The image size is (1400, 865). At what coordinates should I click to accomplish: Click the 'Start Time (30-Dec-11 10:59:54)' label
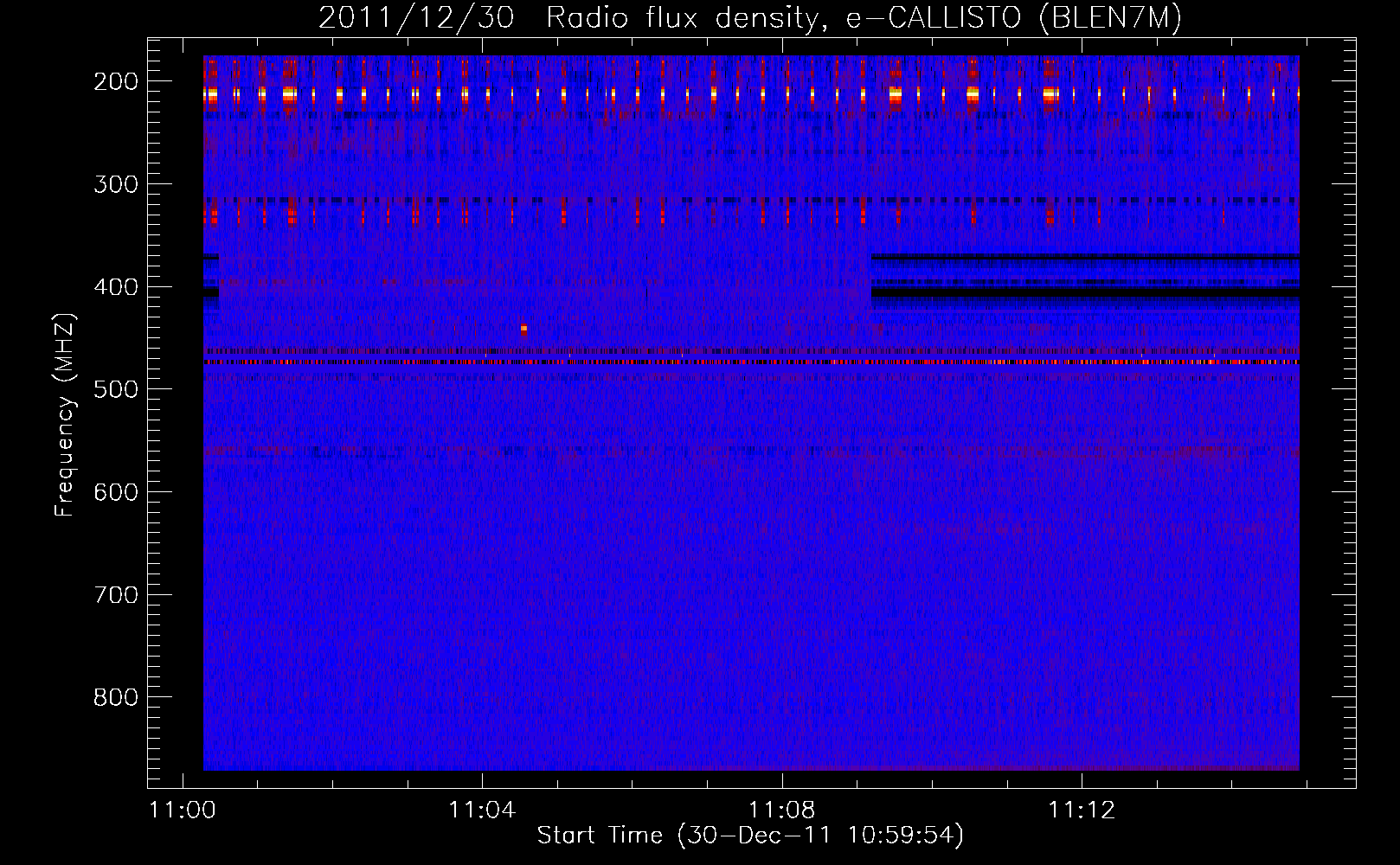750,836
